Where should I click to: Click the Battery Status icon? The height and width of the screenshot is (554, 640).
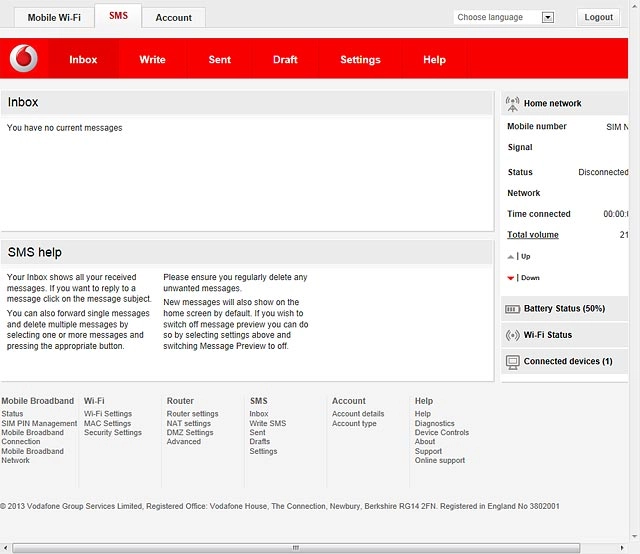(512, 309)
